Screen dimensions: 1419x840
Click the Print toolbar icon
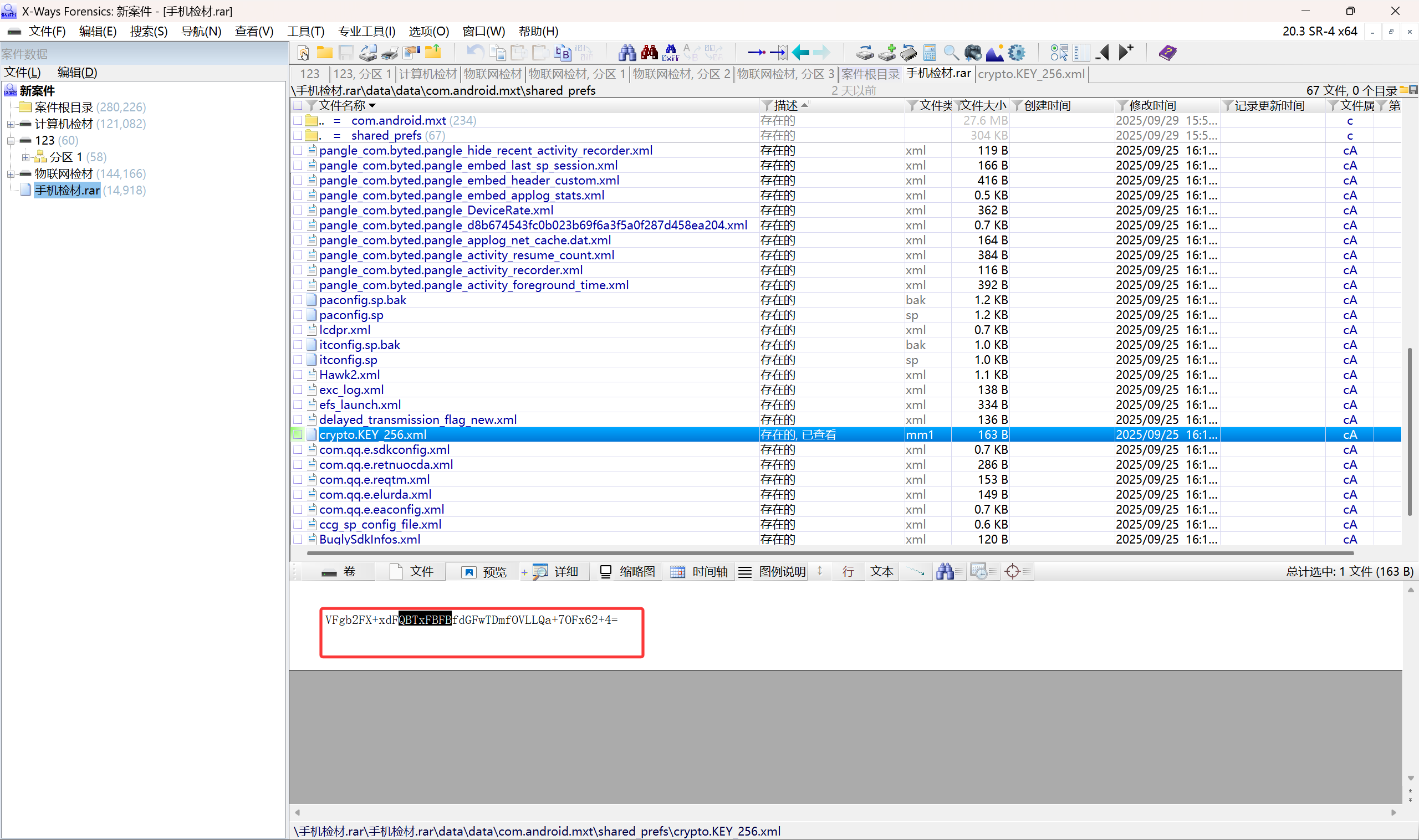pos(390,53)
